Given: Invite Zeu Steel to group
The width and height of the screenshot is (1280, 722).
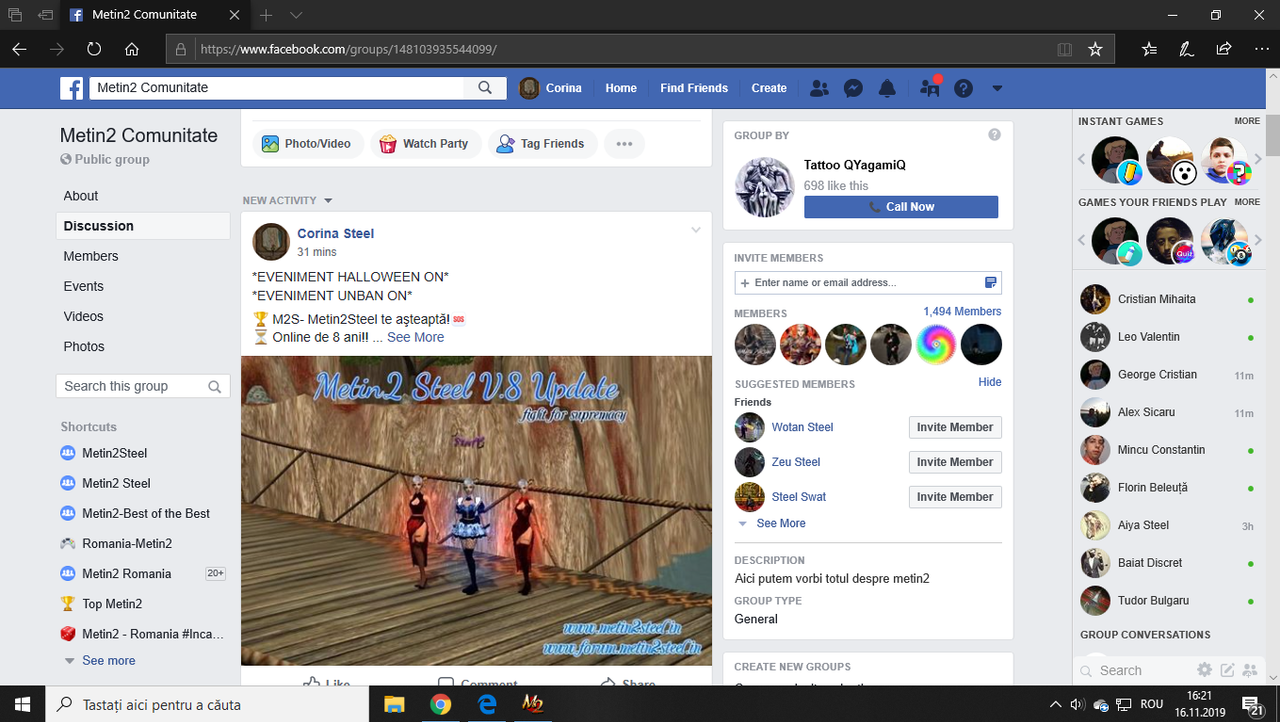Looking at the screenshot, I should coord(955,462).
